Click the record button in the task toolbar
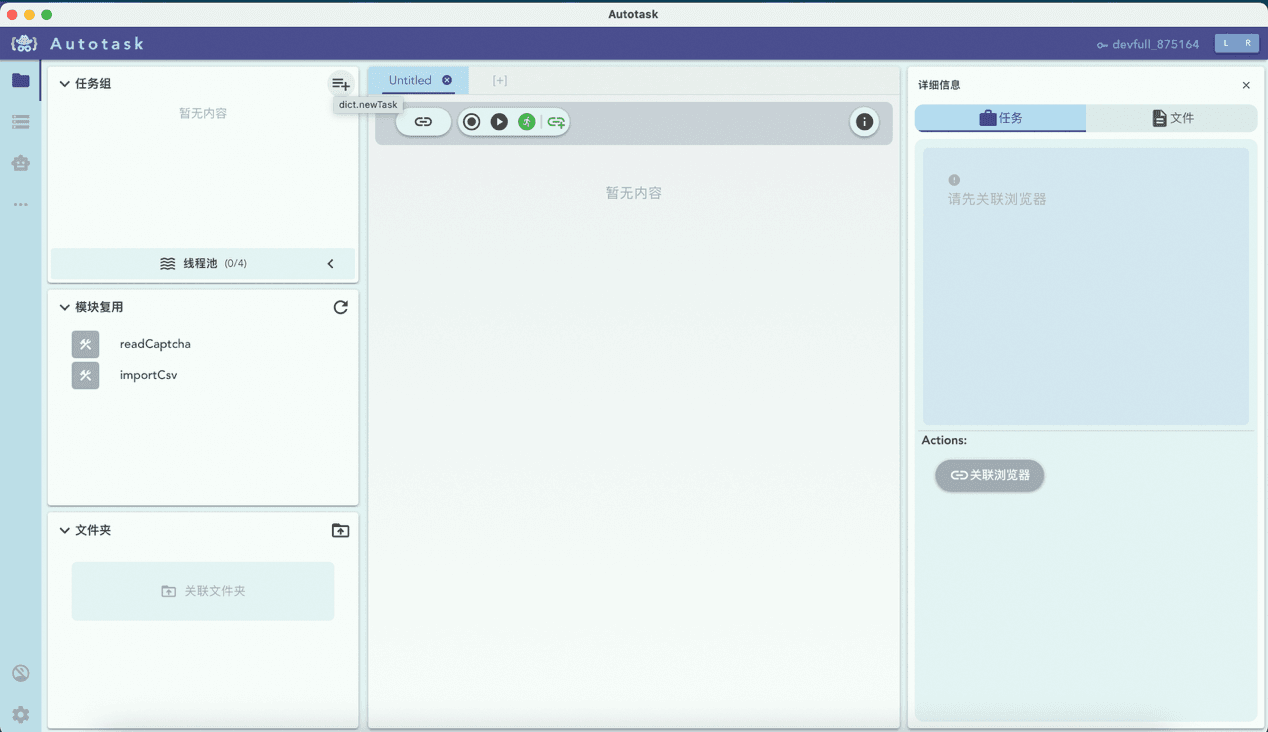This screenshot has width=1268, height=732. [472, 122]
